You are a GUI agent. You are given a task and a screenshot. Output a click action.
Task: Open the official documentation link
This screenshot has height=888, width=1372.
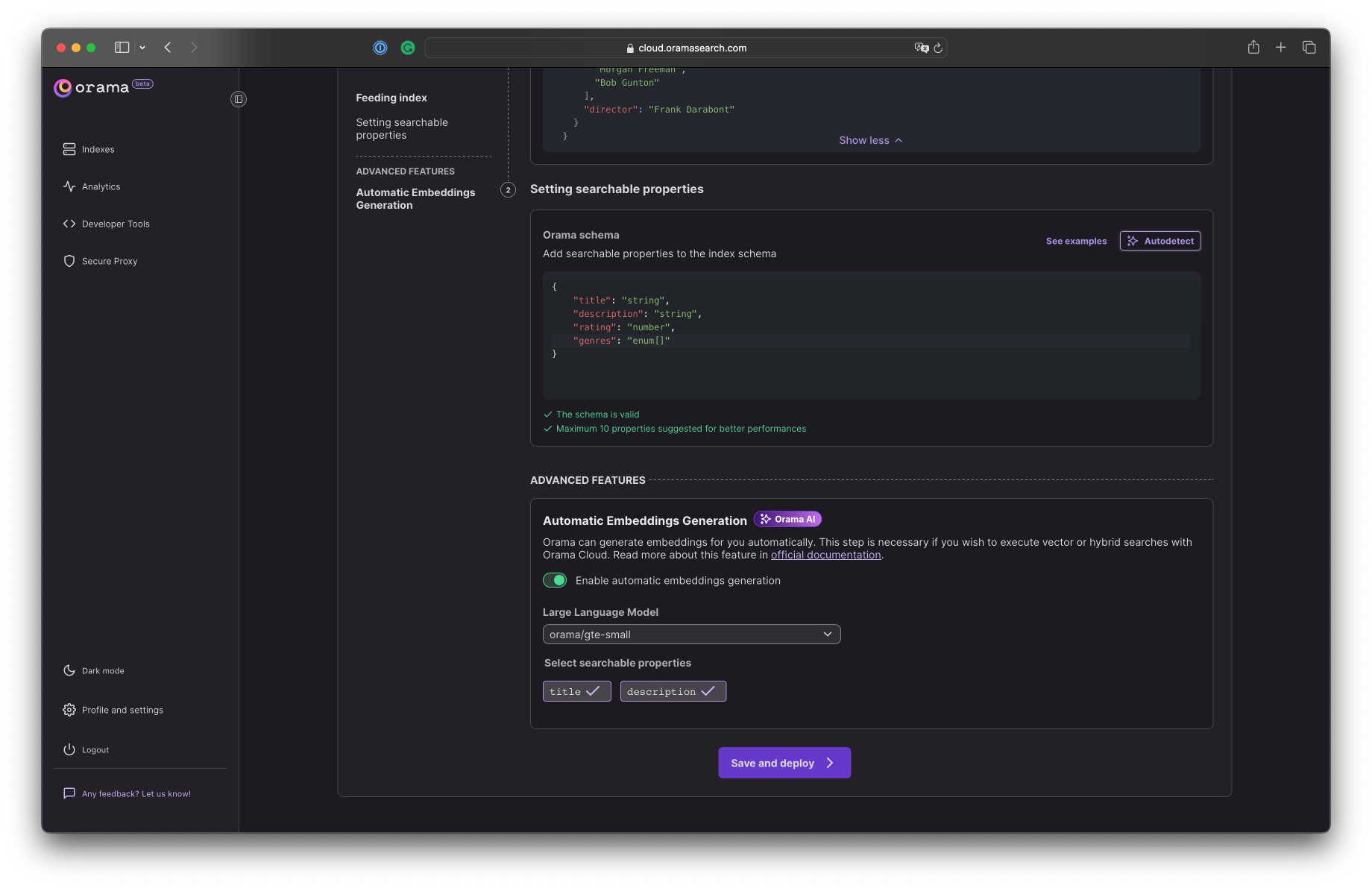pyautogui.click(x=825, y=555)
